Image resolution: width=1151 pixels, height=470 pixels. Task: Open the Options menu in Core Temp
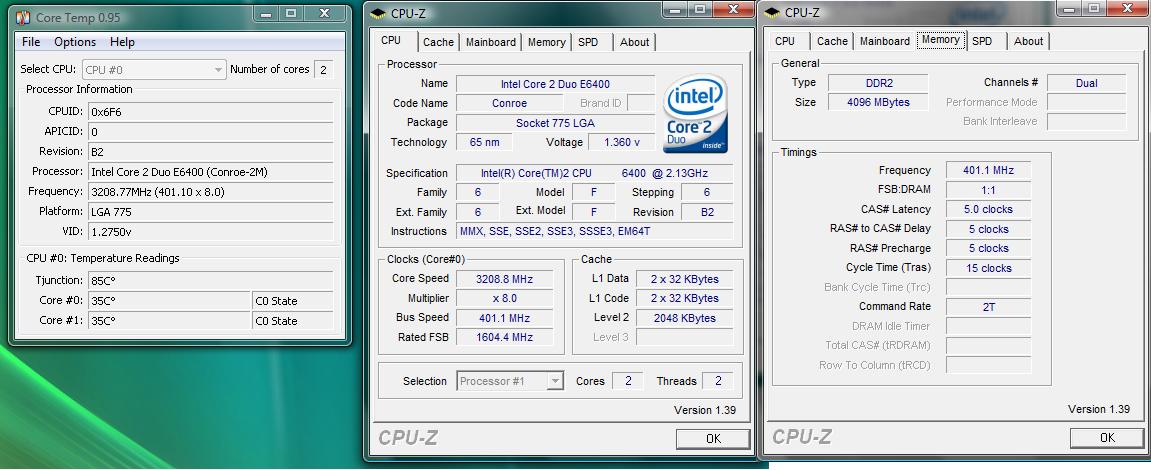[75, 42]
